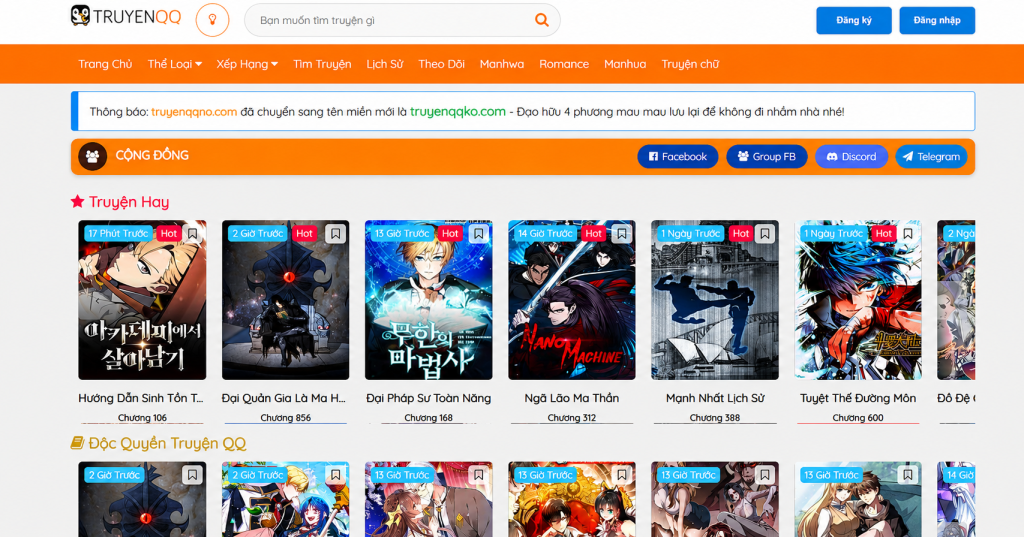The height and width of the screenshot is (537, 1024).
Task: Click the Đại Quản Gia Là Ma H... title
Action: 284,398
